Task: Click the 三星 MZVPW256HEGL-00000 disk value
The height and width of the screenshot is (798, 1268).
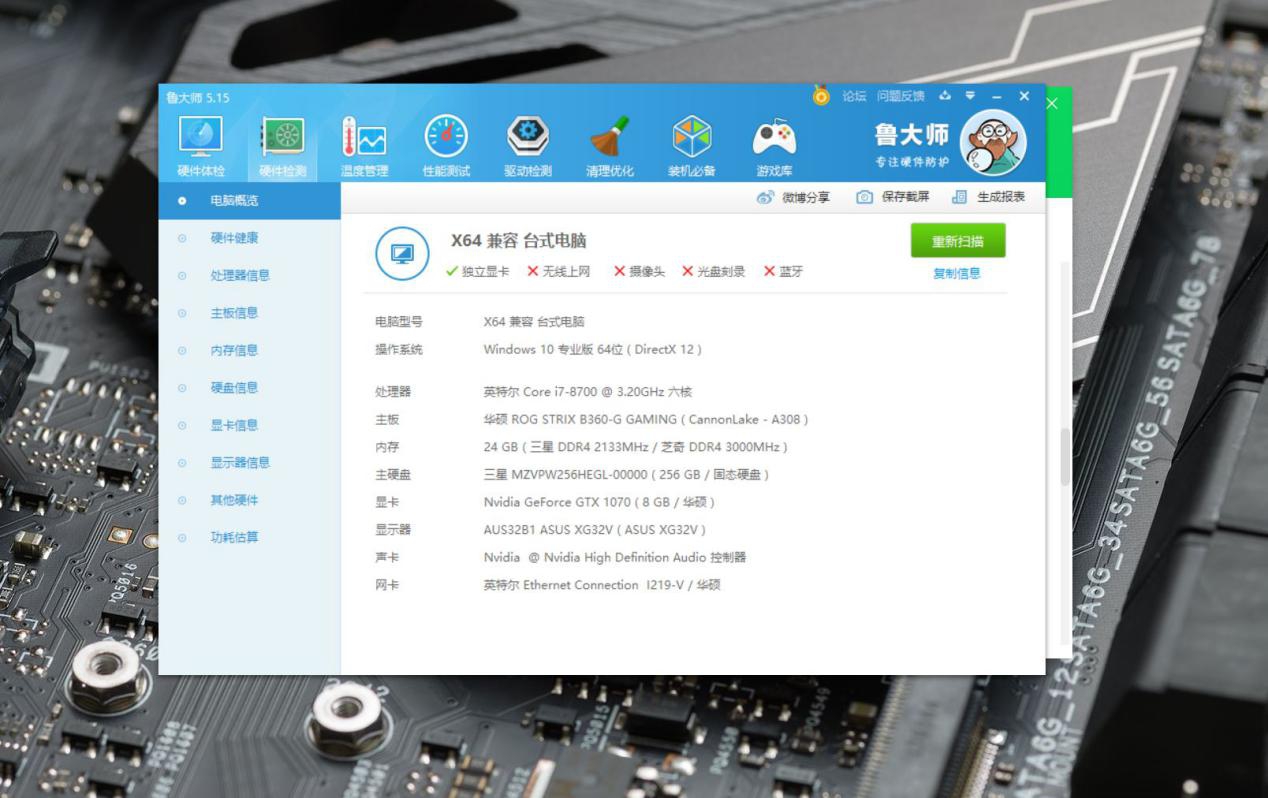Action: coord(626,475)
